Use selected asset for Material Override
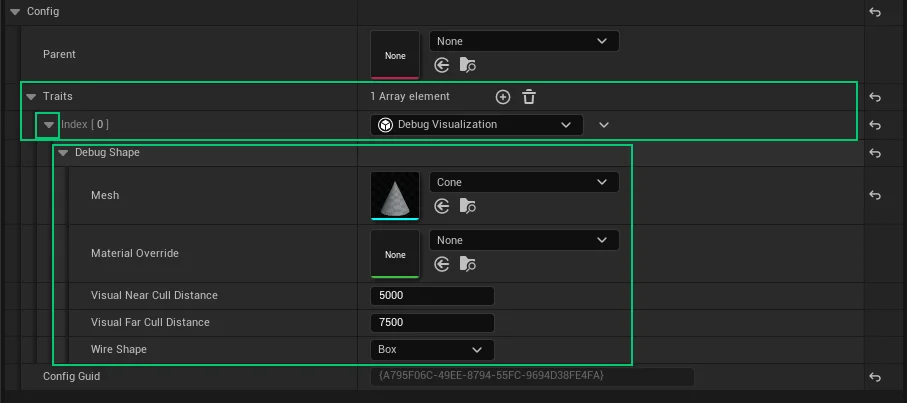The image size is (907, 403). [x=442, y=264]
